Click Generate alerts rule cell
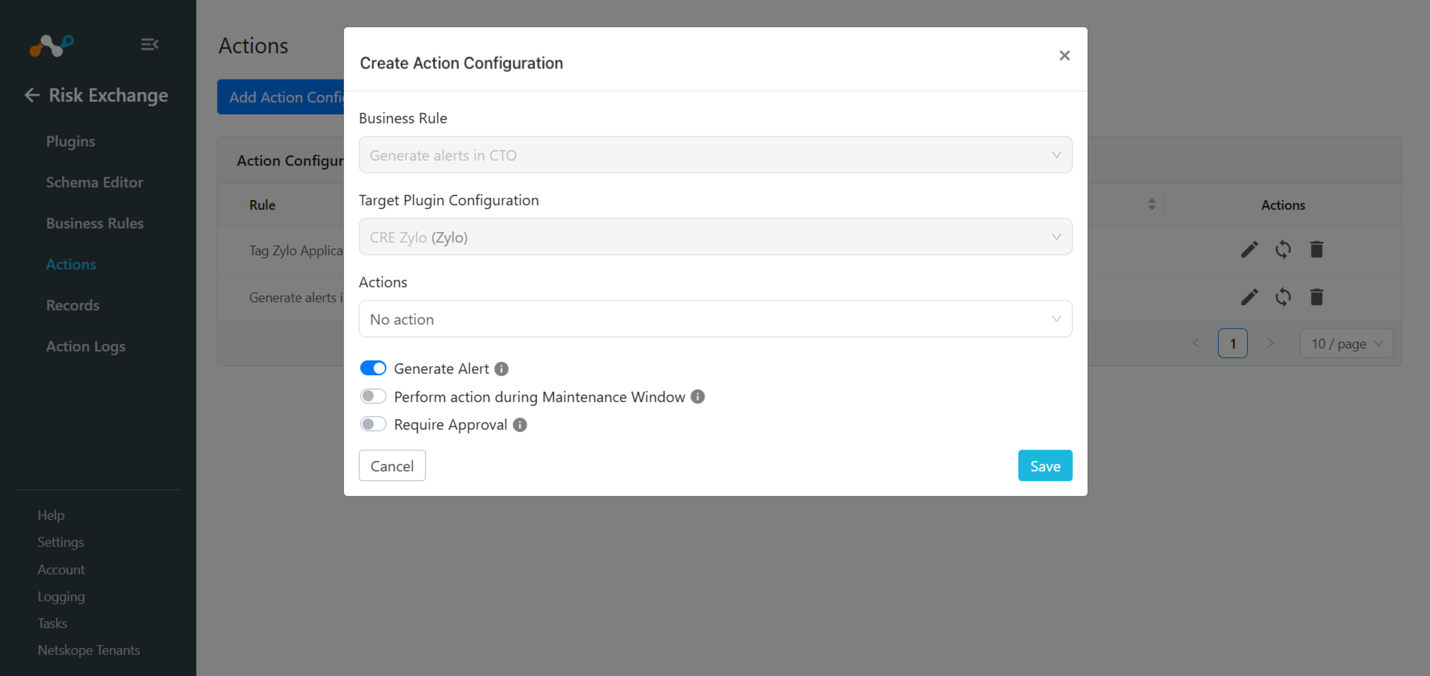 pos(296,297)
